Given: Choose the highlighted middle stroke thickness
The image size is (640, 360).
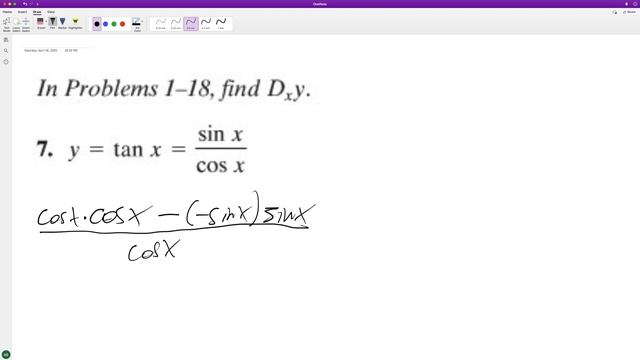Looking at the screenshot, I should 191,24.
